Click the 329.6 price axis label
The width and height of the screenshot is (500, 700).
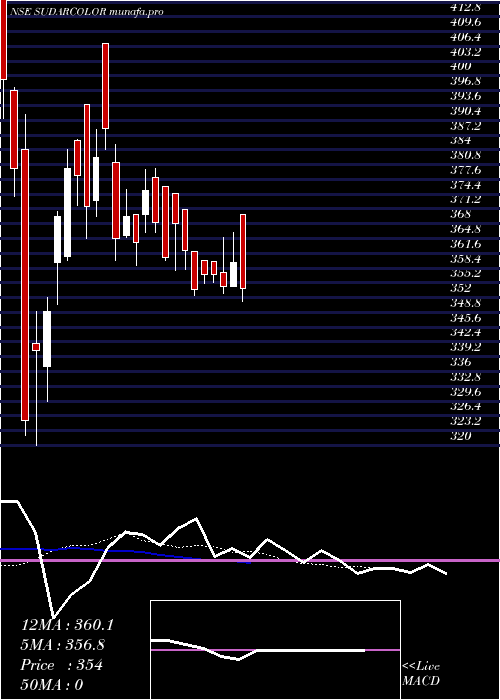465,392
